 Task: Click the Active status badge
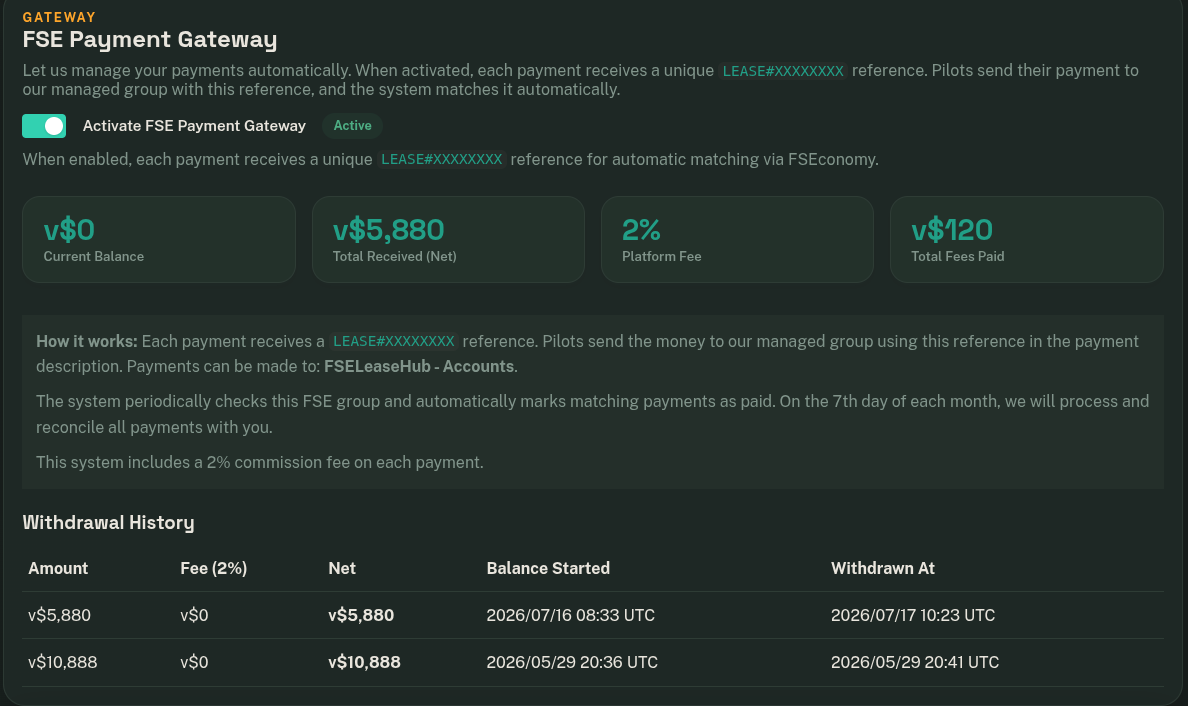(x=352, y=126)
